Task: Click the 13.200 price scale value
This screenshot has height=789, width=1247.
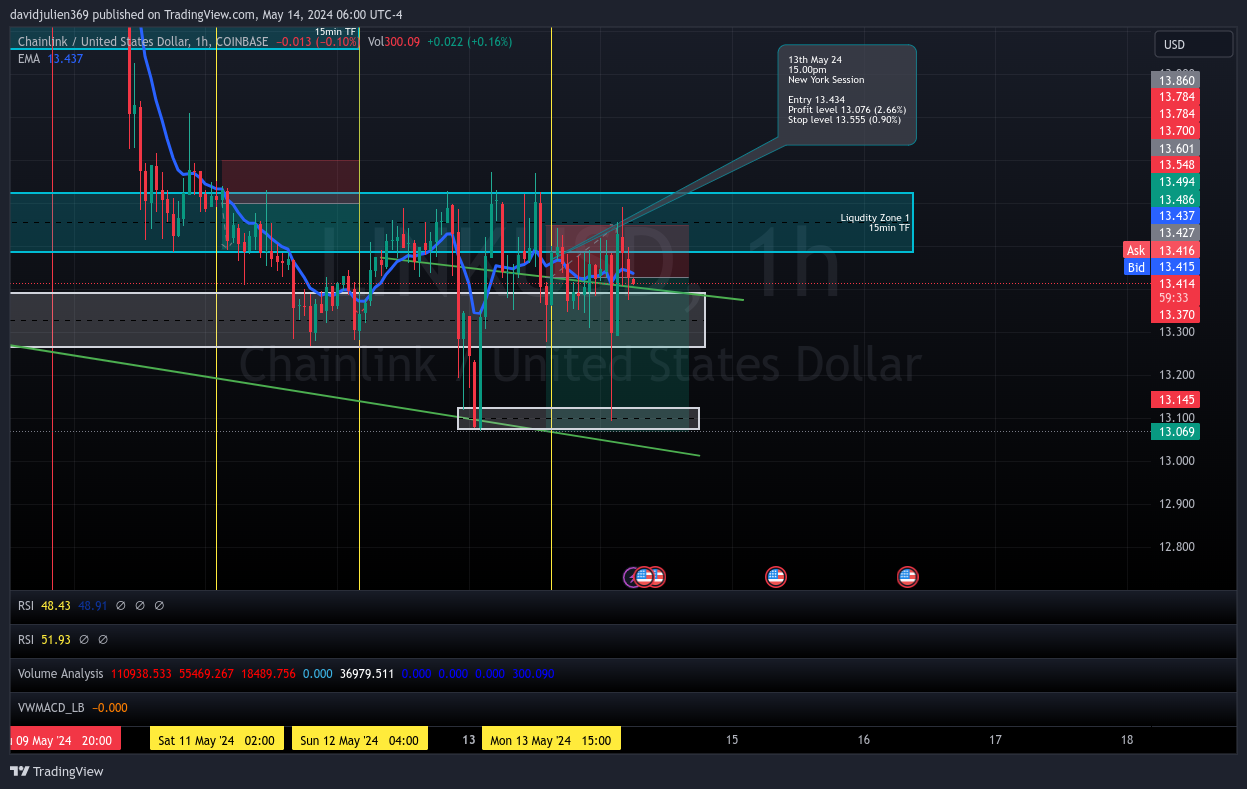Action: tap(1176, 375)
